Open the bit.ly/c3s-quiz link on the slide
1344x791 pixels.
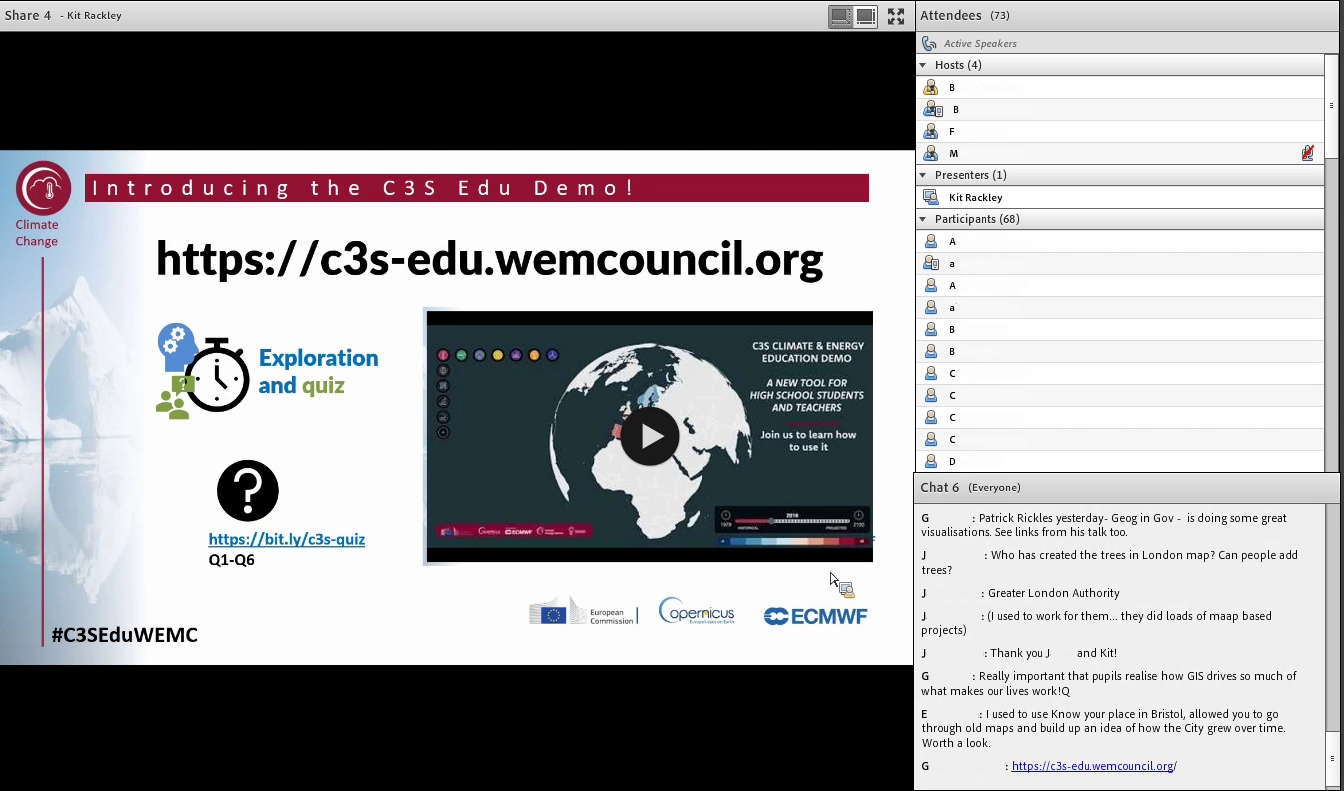pos(287,539)
